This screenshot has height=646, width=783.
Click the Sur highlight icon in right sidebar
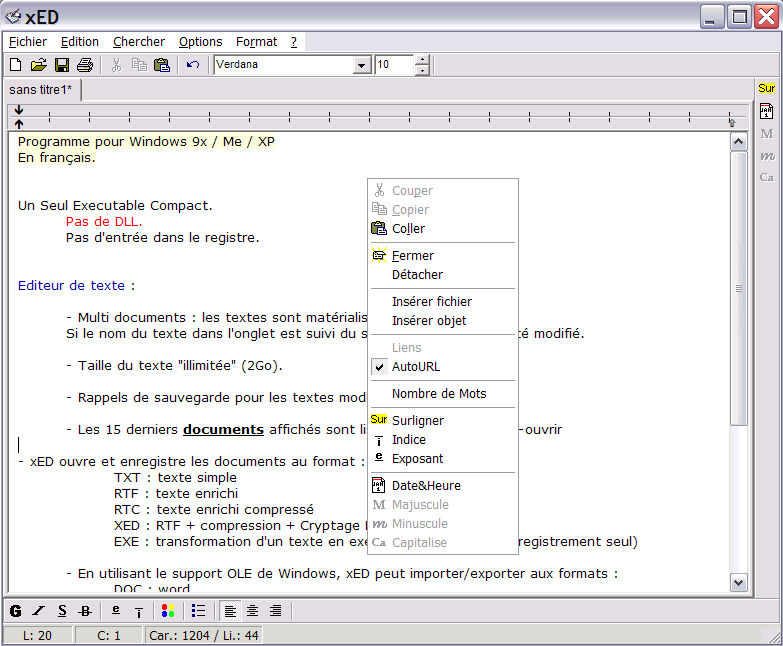click(767, 88)
